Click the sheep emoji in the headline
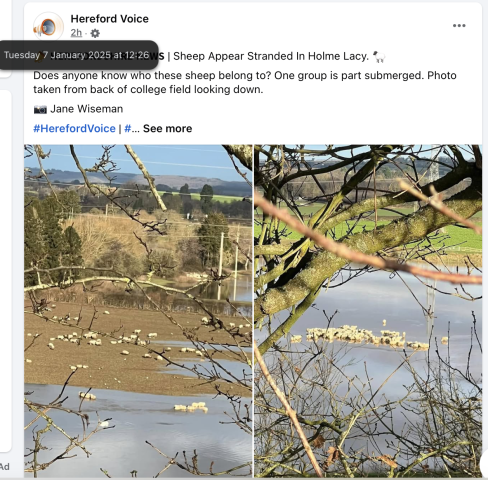 [379, 56]
